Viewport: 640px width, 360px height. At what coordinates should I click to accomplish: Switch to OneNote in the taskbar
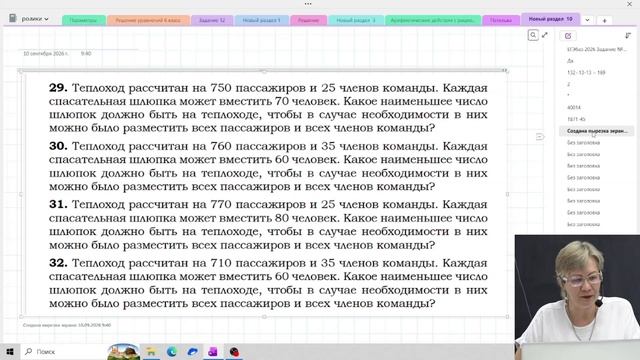click(x=213, y=351)
